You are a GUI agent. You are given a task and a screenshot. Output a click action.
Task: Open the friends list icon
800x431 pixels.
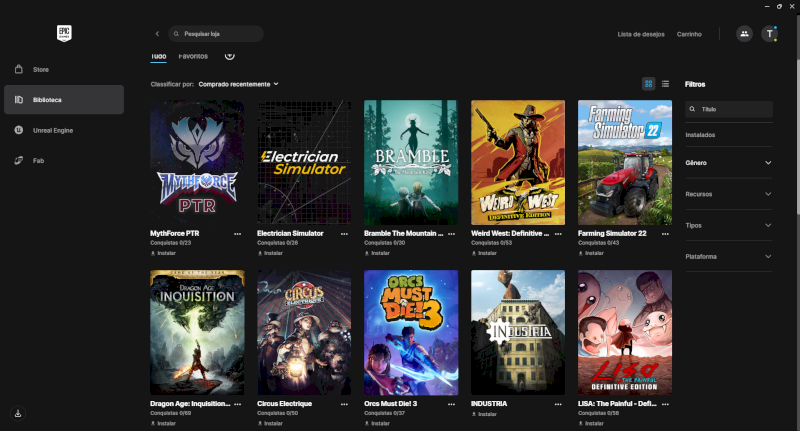(743, 34)
